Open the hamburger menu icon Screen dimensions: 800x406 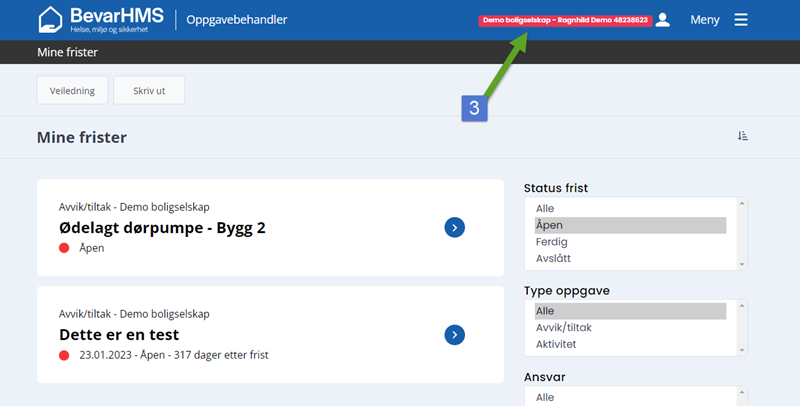pyautogui.click(x=741, y=19)
